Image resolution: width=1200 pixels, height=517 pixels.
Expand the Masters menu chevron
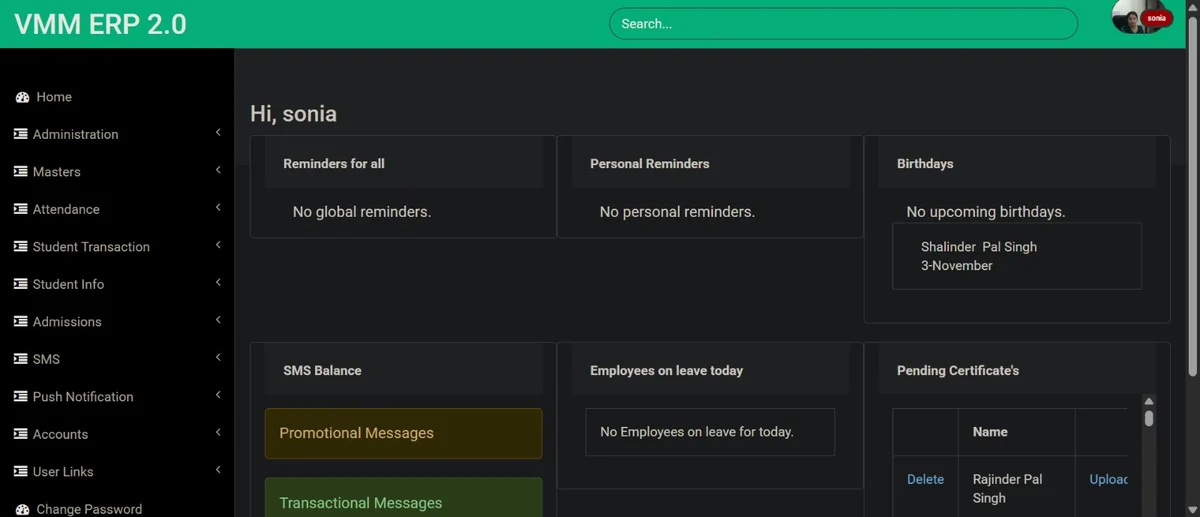coord(218,170)
